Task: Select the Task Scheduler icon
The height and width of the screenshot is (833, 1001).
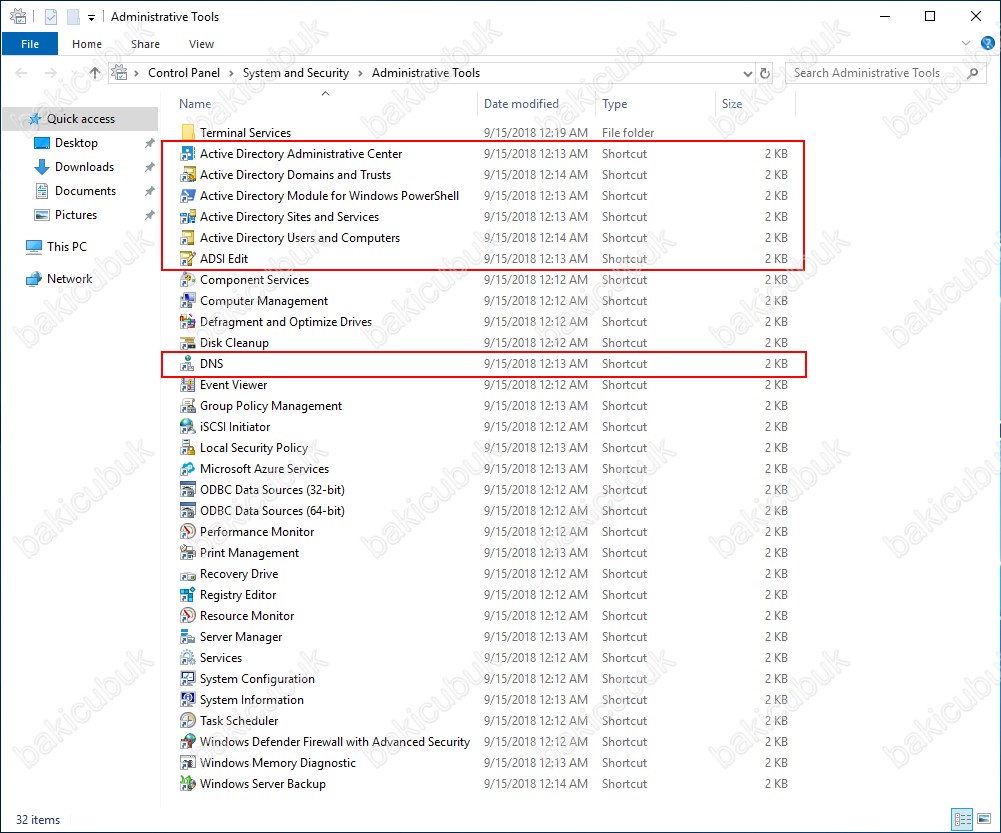Action: click(187, 721)
